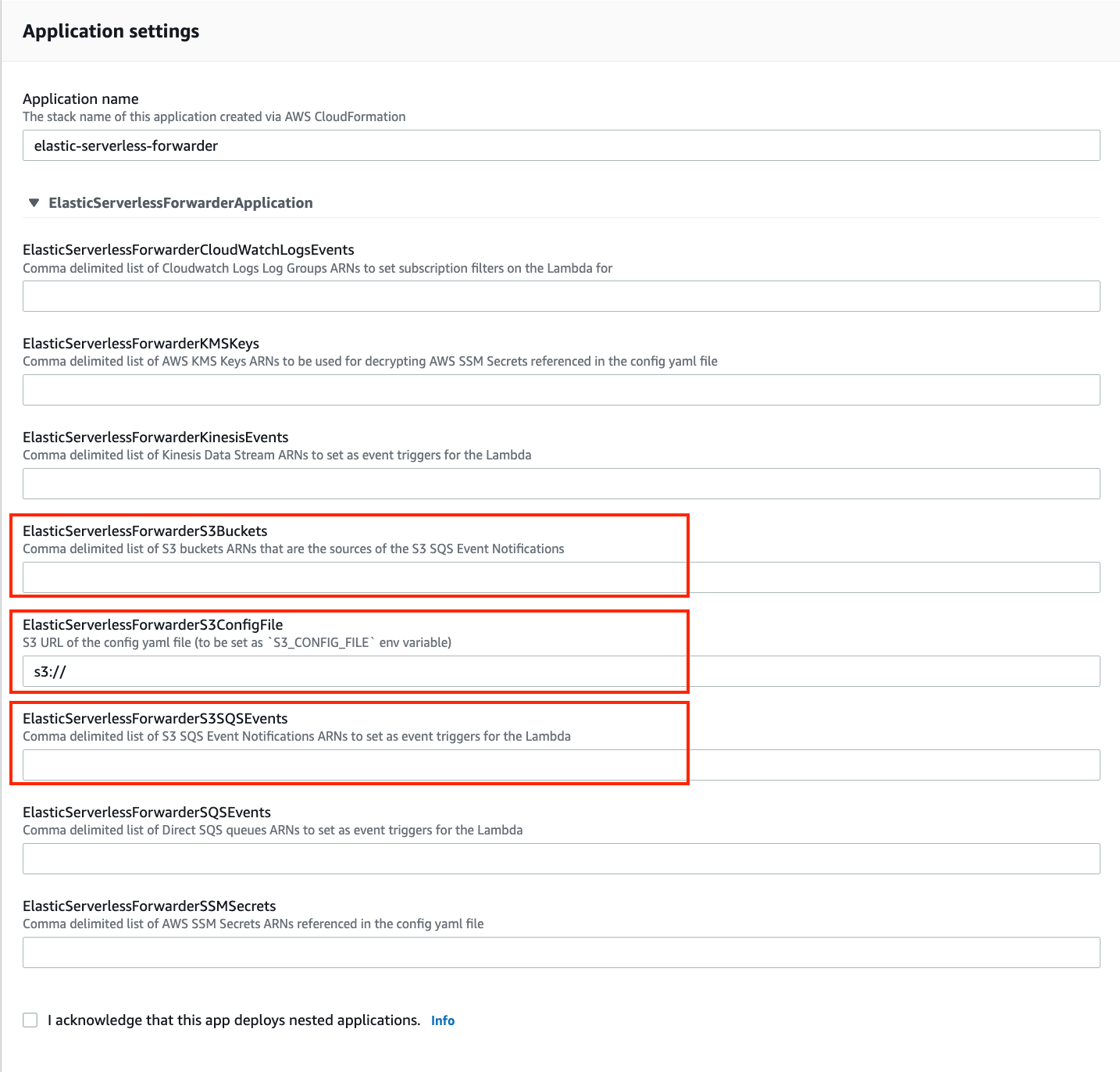
Task: Select the Application settings heading
Action: coord(111,31)
